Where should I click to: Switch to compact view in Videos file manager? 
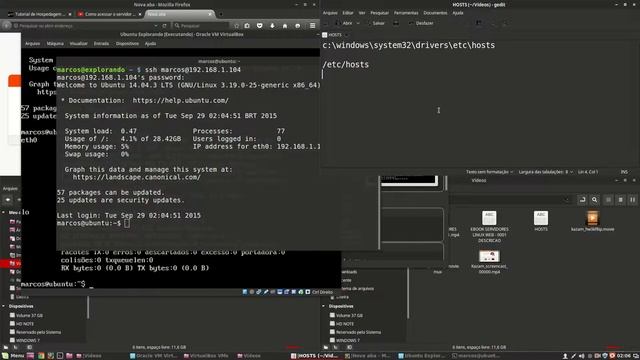pyautogui.click(x=632, y=200)
